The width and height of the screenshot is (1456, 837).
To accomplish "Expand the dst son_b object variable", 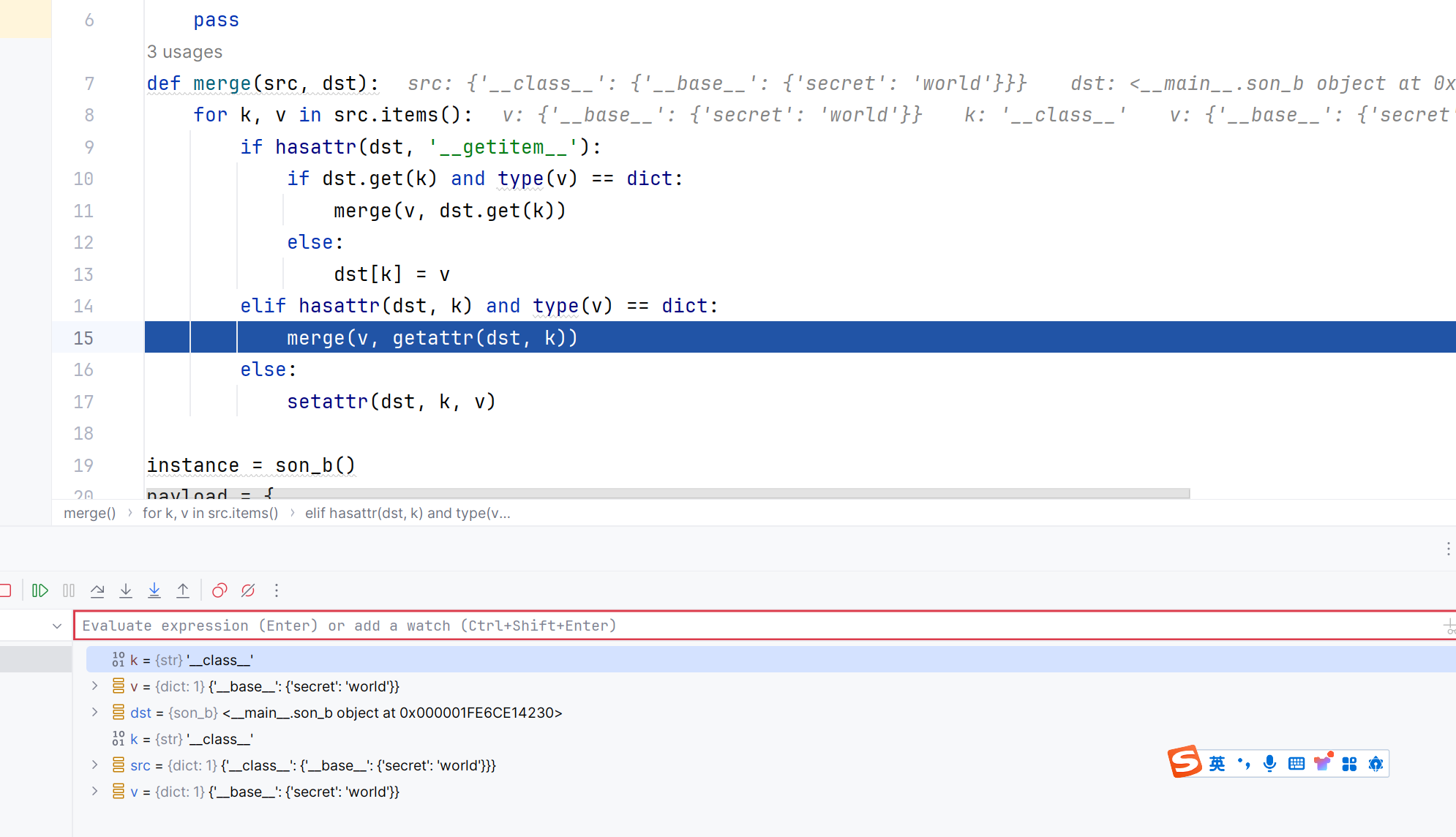I will coord(95,712).
